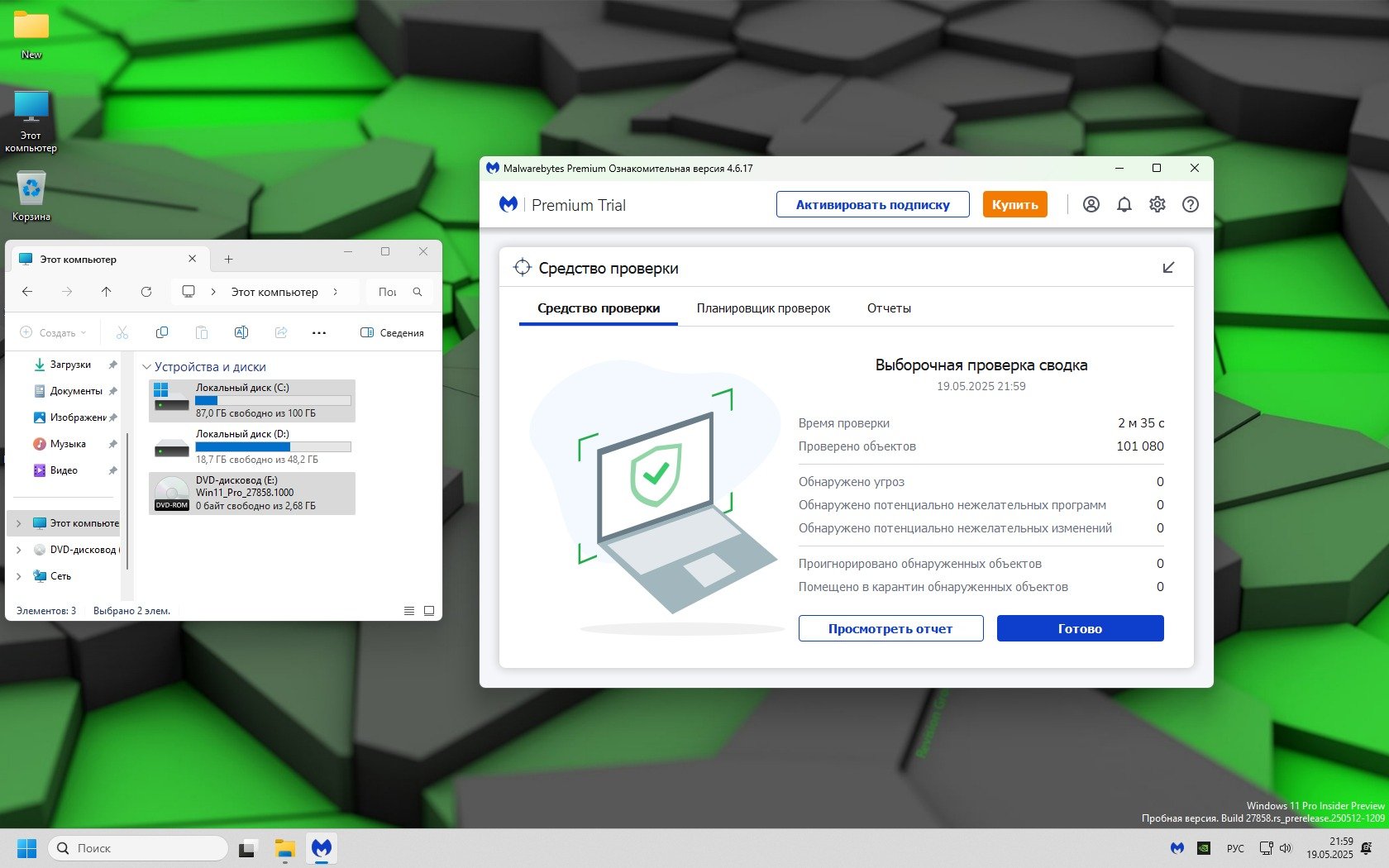Screen dimensions: 1389x868
Task: Switch to the Планировщик проверок tab
Action: 763,308
